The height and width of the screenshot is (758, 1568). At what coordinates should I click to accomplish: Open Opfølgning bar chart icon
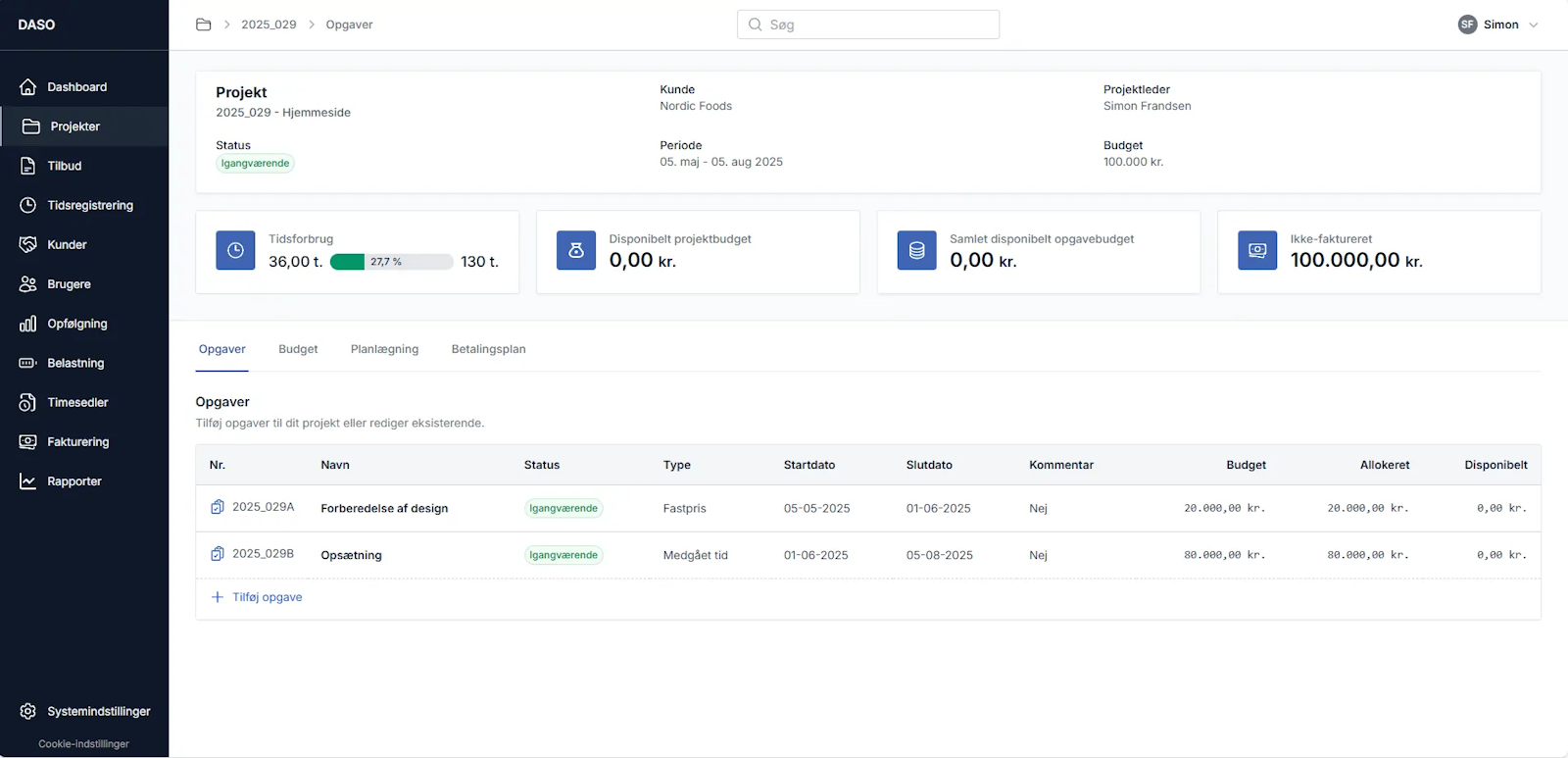pyautogui.click(x=28, y=324)
